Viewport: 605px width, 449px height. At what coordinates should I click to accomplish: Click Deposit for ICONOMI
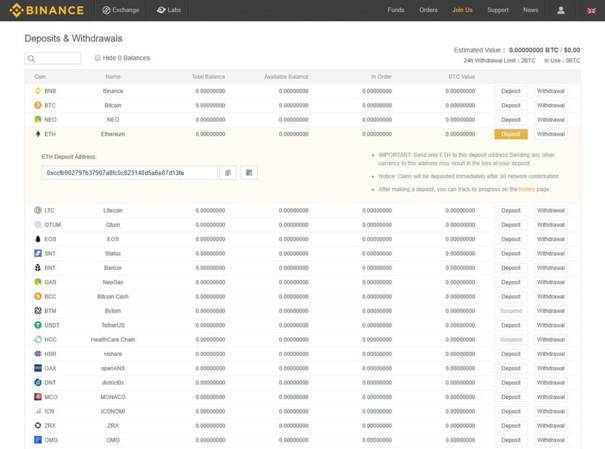tap(511, 411)
